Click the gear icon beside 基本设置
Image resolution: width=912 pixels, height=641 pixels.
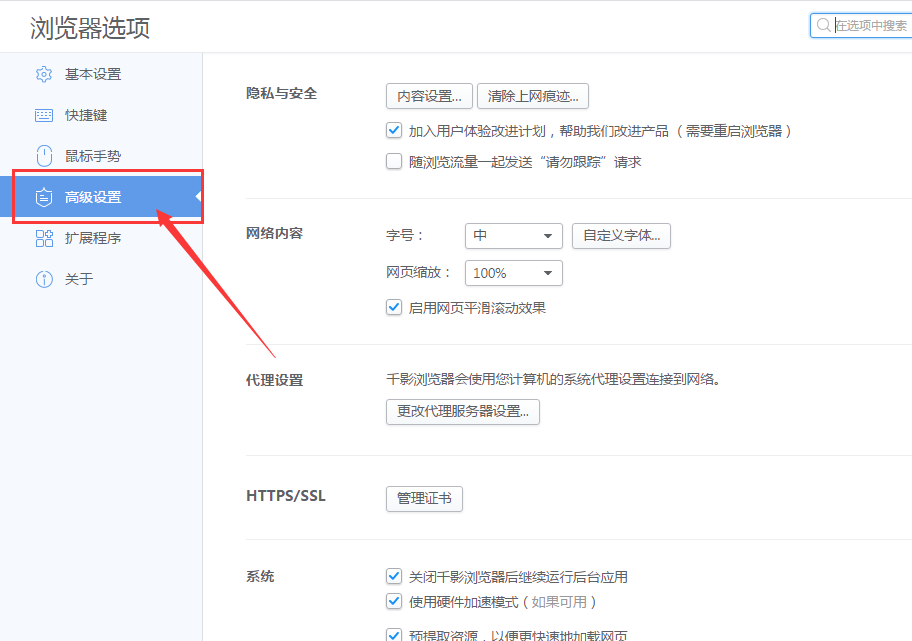[x=43, y=73]
